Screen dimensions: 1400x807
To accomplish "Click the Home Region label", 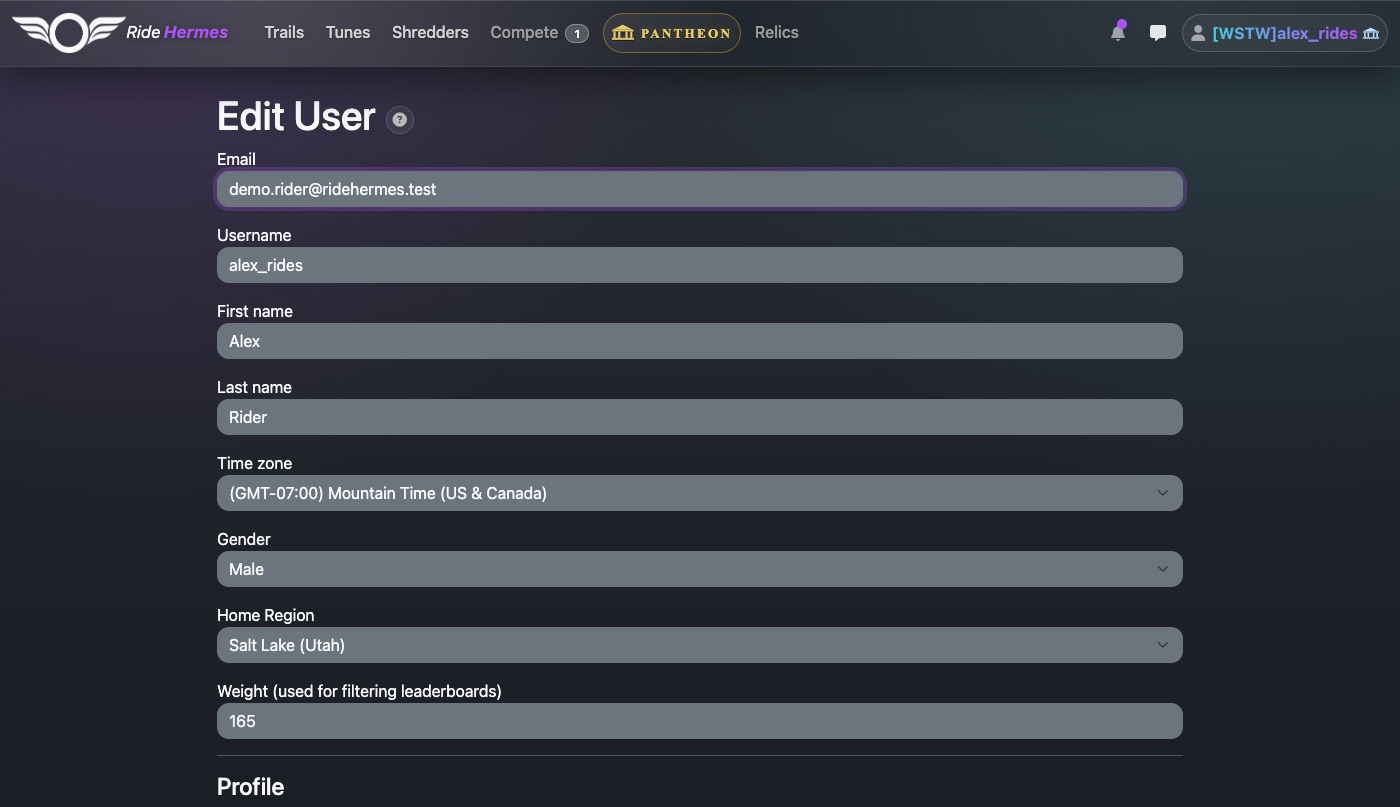I will (x=266, y=615).
